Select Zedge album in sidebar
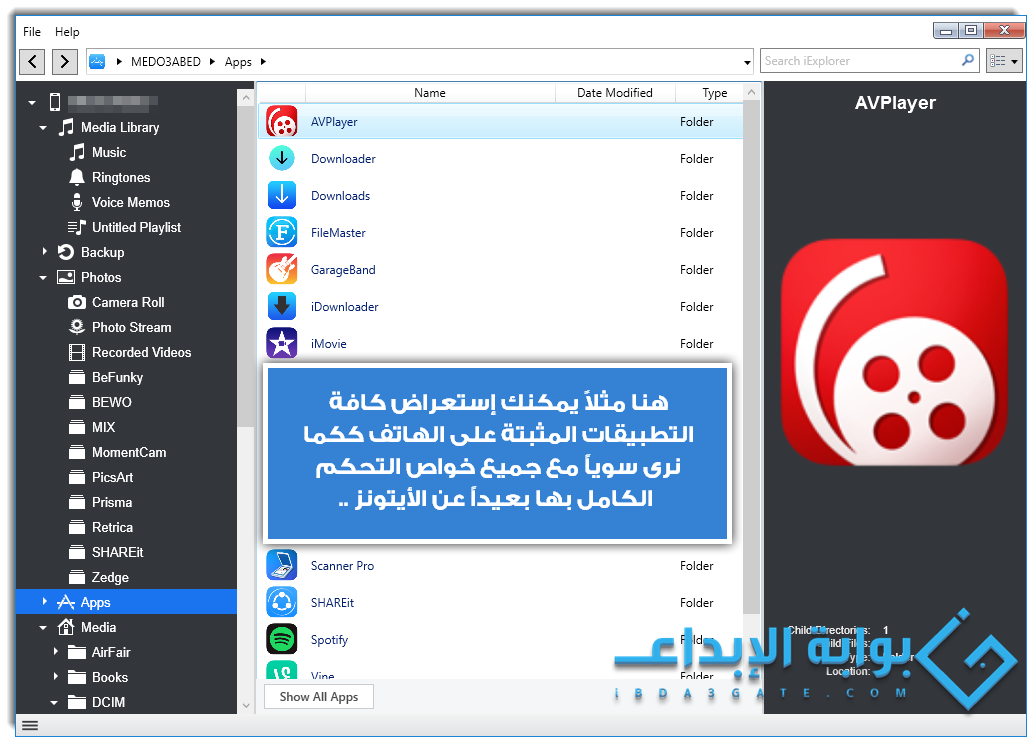 pyautogui.click(x=110, y=577)
